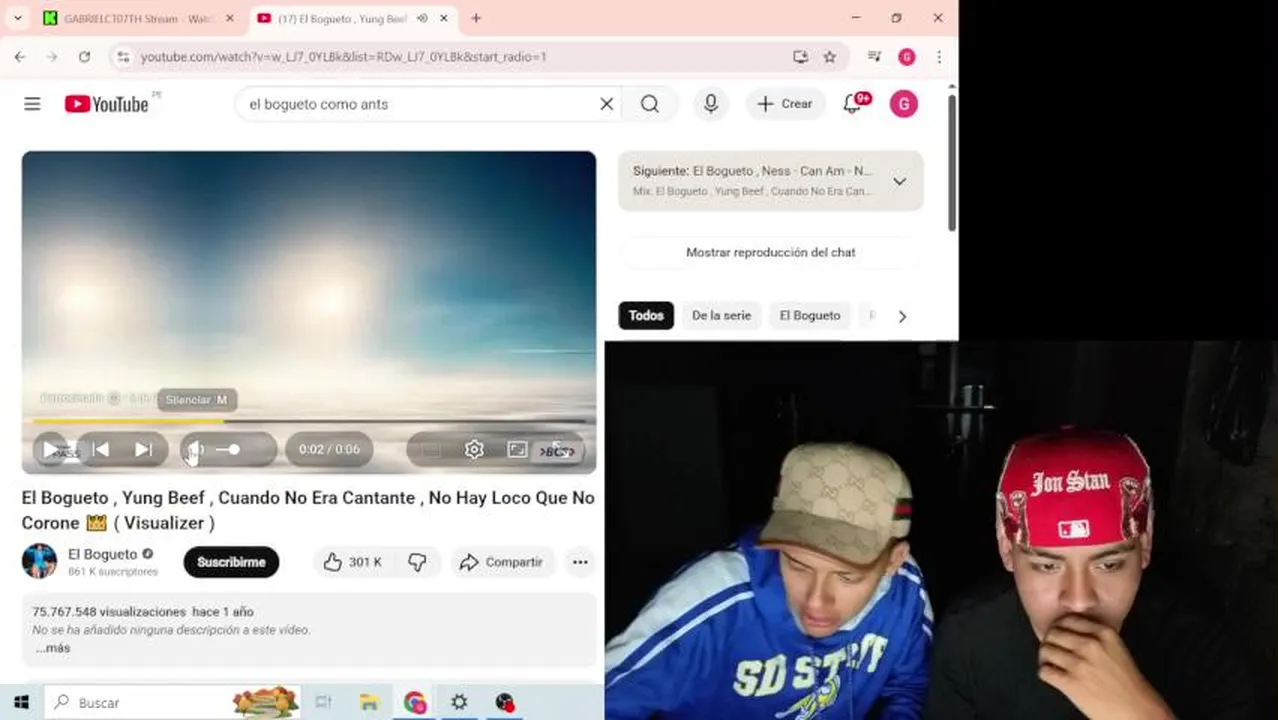1278x720 pixels.
Task: Mute the tab via its audio icon
Action: 422,18
